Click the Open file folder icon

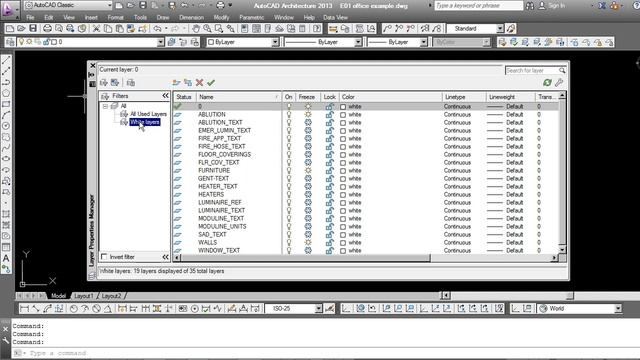(x=21, y=29)
